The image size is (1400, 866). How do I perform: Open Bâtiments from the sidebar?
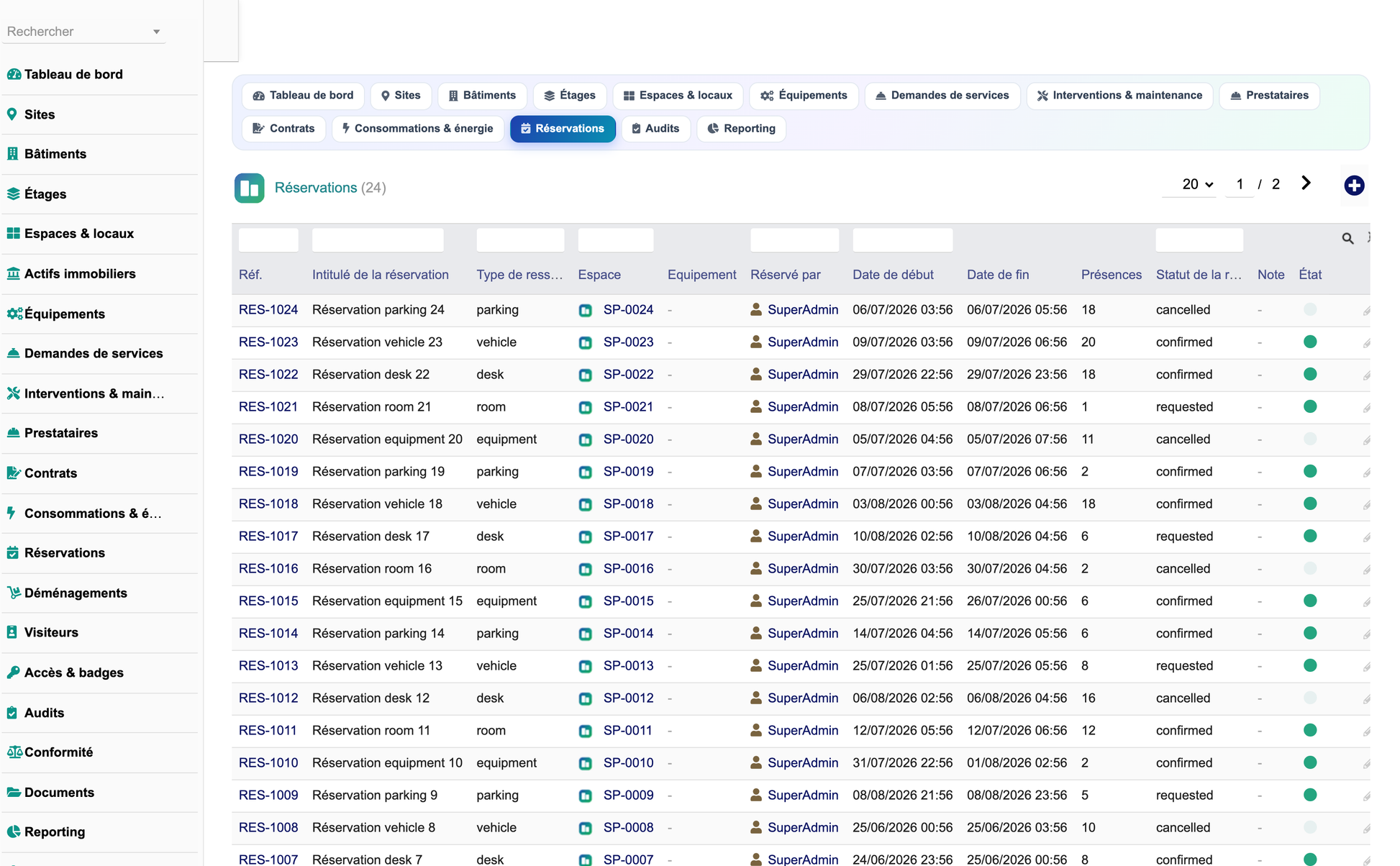pyautogui.click(x=47, y=154)
